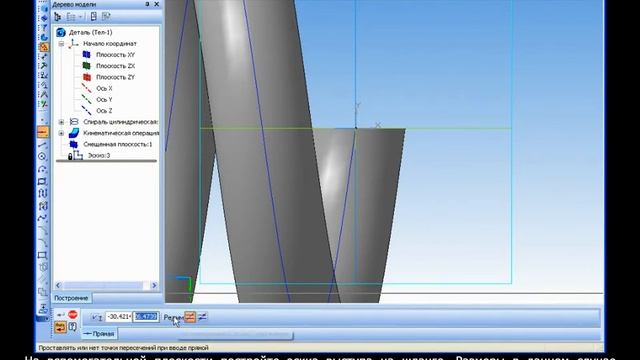Image resolution: width=640 pixels, height=360 pixels.
Task: Close the Дерево модели panel
Action: point(157,4)
